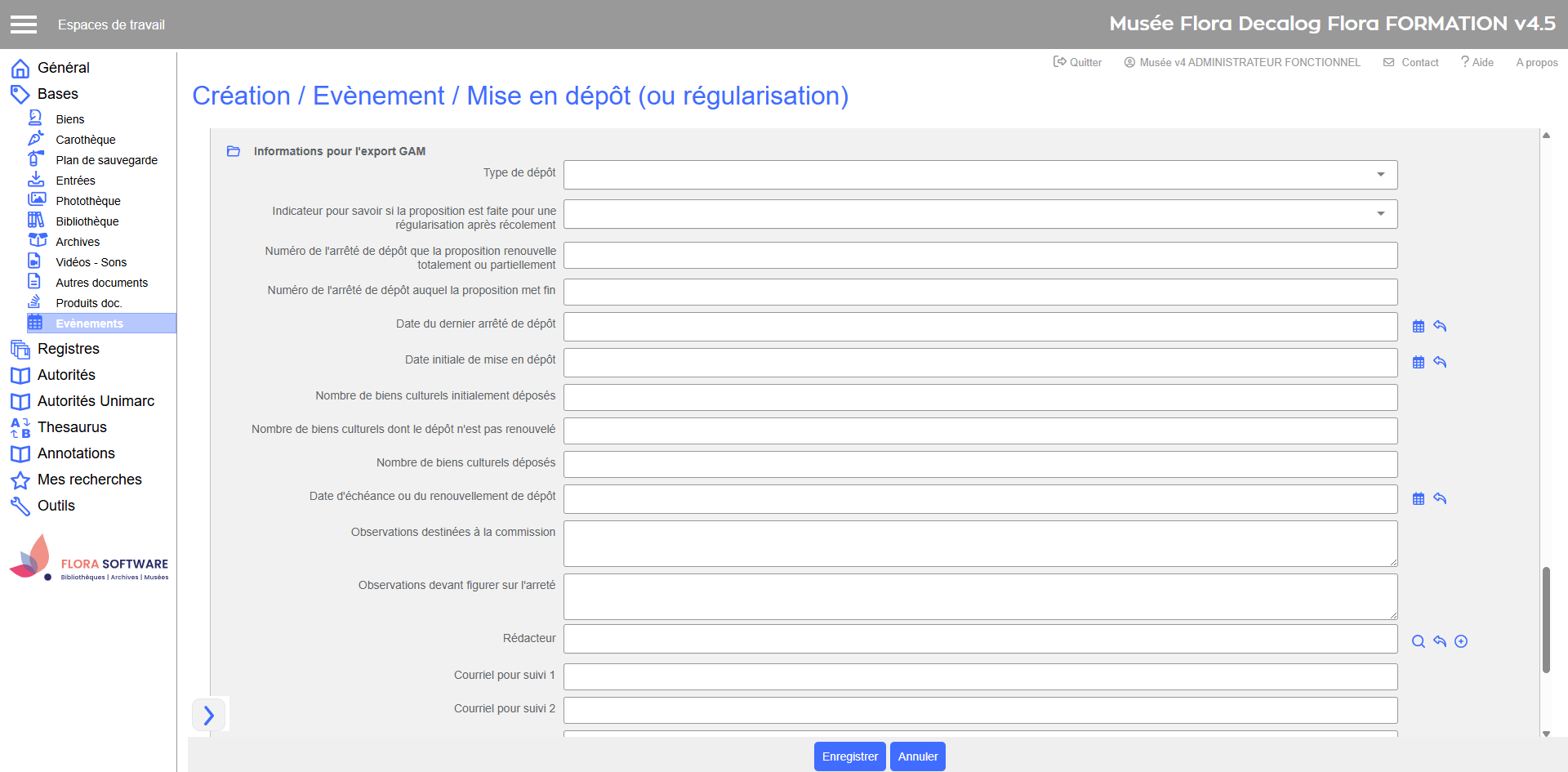The height and width of the screenshot is (772, 1568).
Task: Open the hamburger menu icon
Action: click(24, 25)
